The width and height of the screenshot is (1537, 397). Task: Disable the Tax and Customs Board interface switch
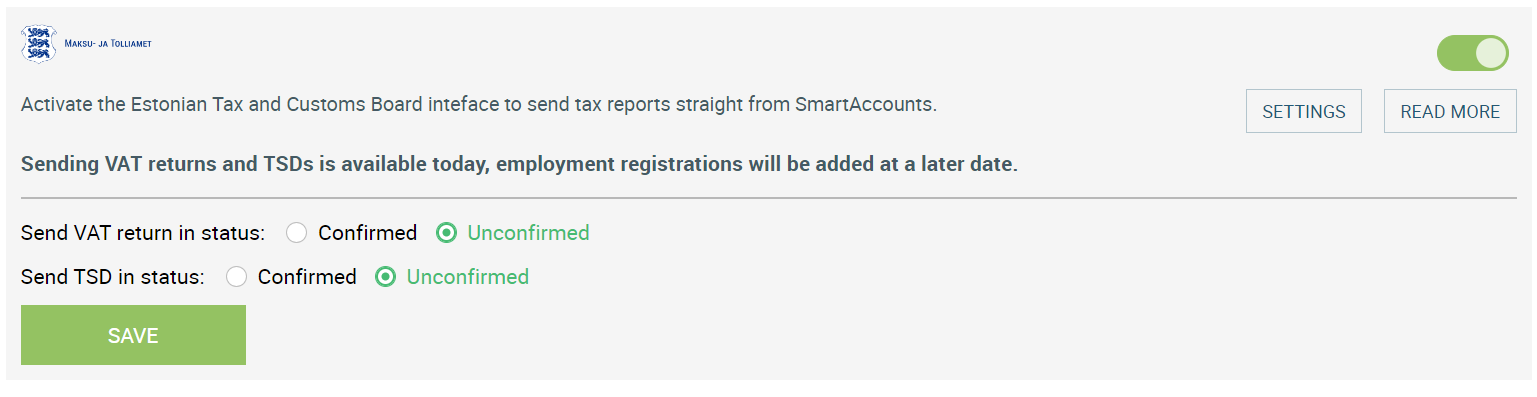click(1472, 53)
